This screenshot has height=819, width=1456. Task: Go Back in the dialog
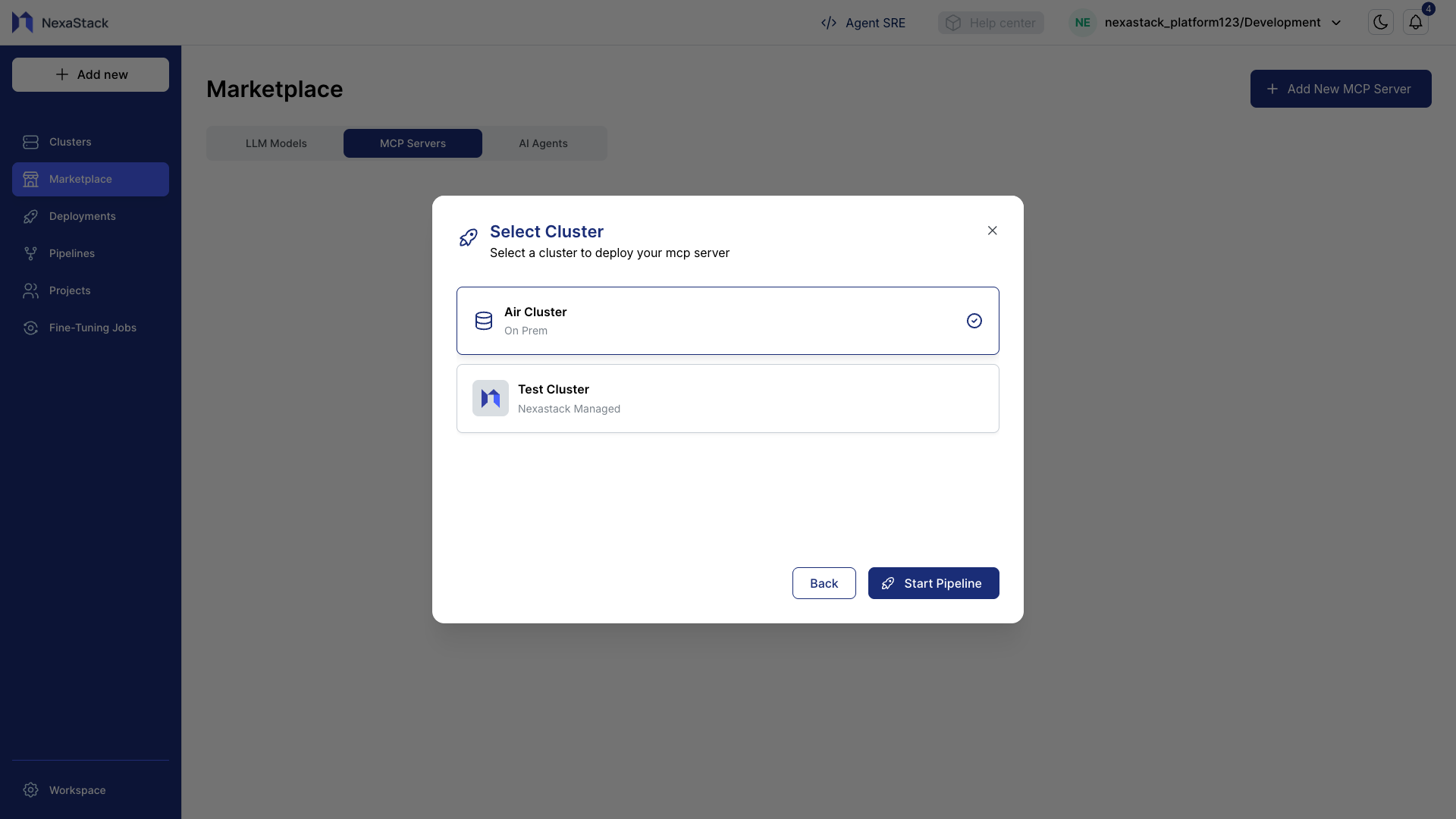pos(824,583)
